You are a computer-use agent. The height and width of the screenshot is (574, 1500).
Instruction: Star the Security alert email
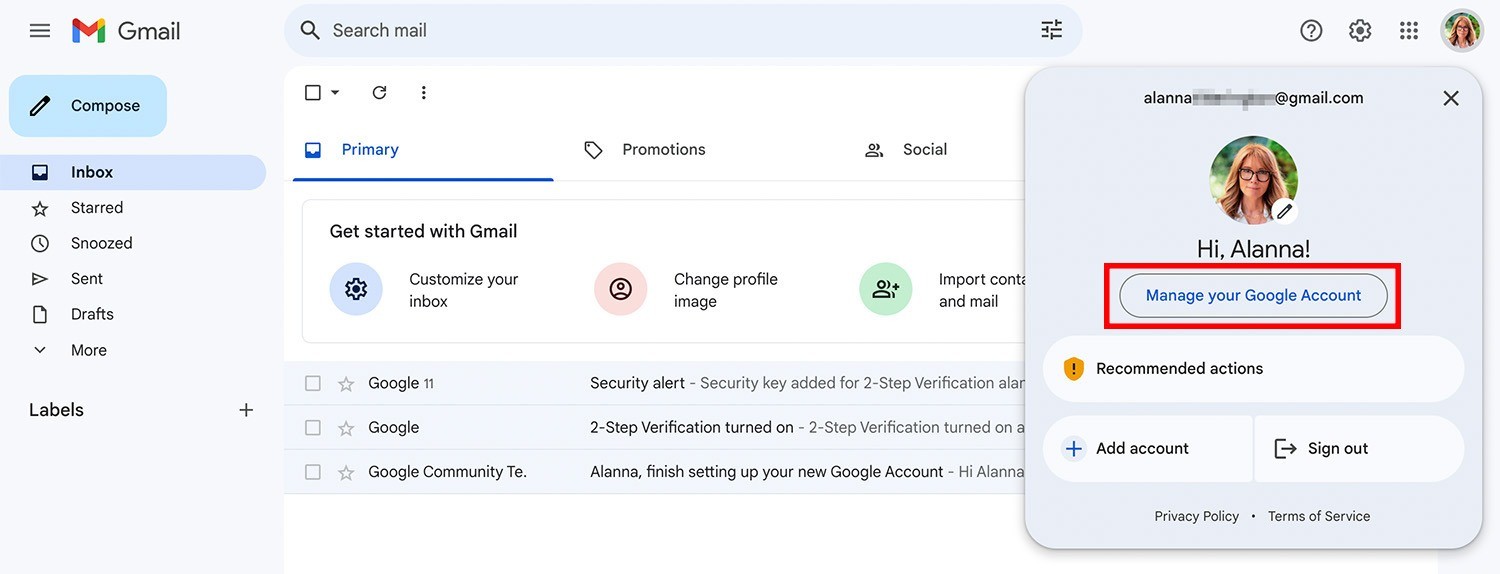346,384
